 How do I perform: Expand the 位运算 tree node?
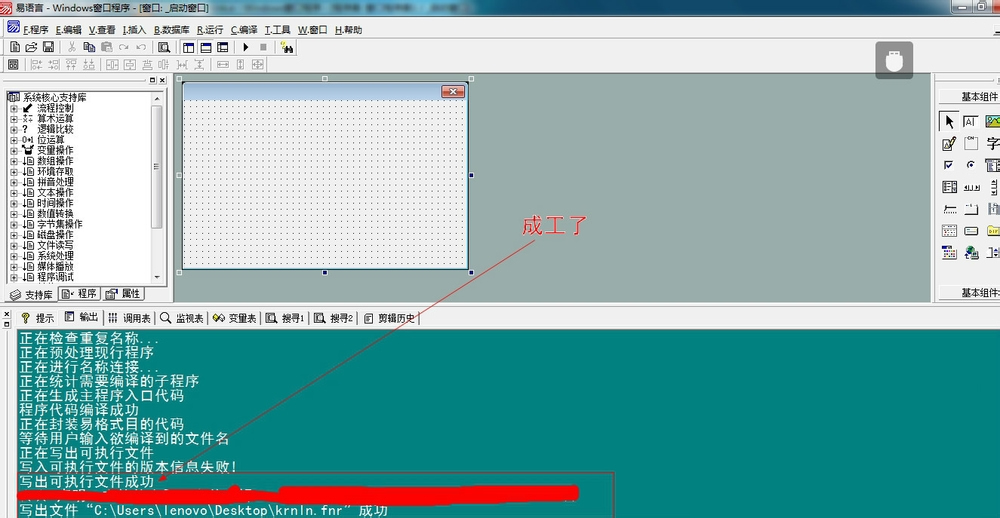14,140
